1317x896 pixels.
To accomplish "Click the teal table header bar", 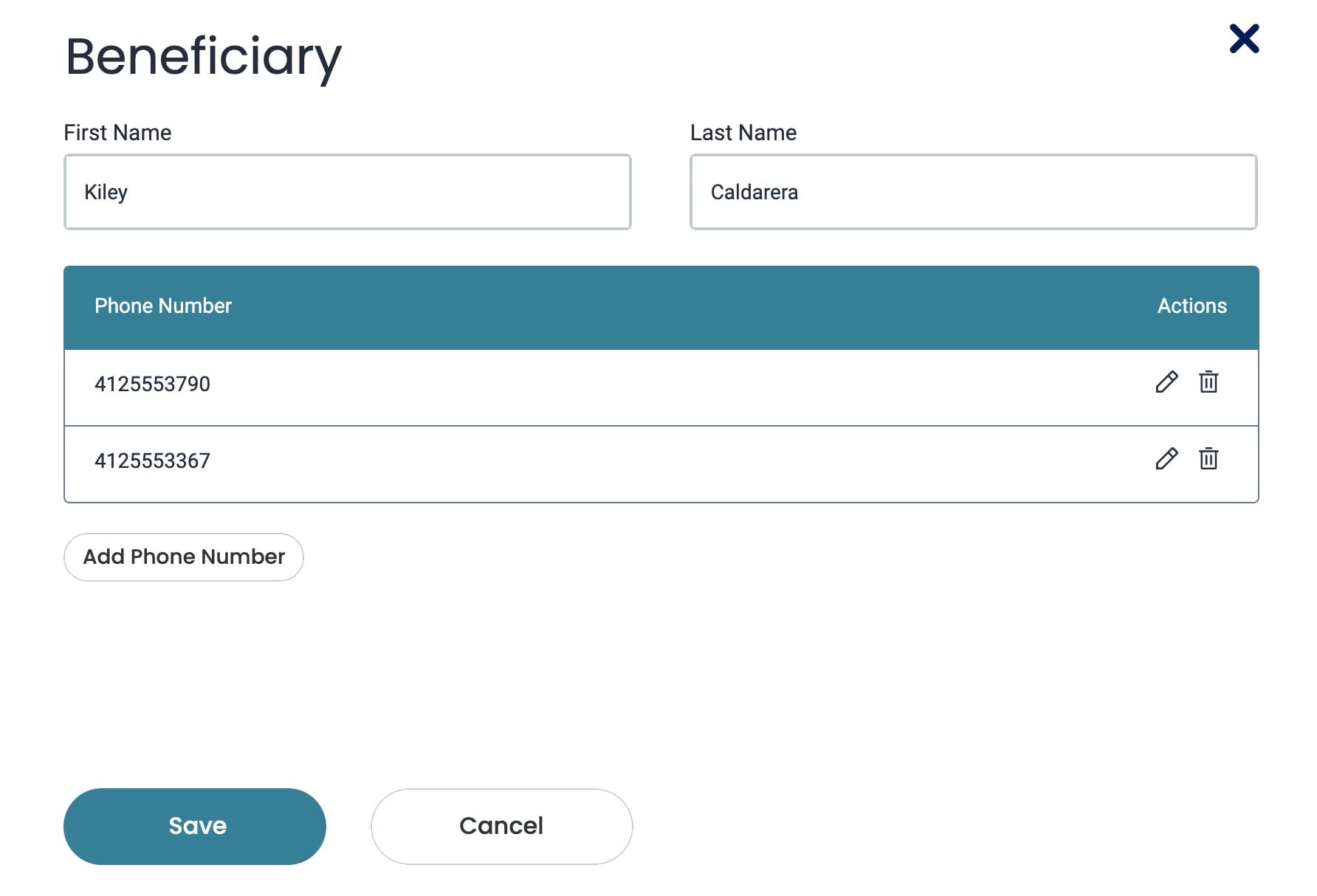I will click(661, 308).
